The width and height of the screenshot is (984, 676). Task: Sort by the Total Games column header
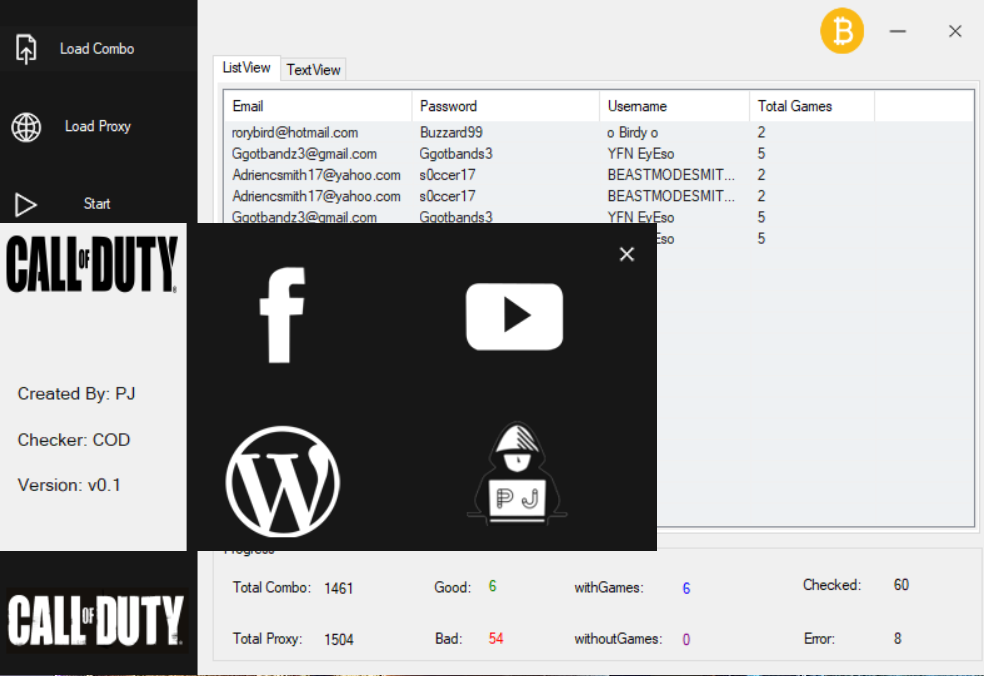click(x=812, y=106)
